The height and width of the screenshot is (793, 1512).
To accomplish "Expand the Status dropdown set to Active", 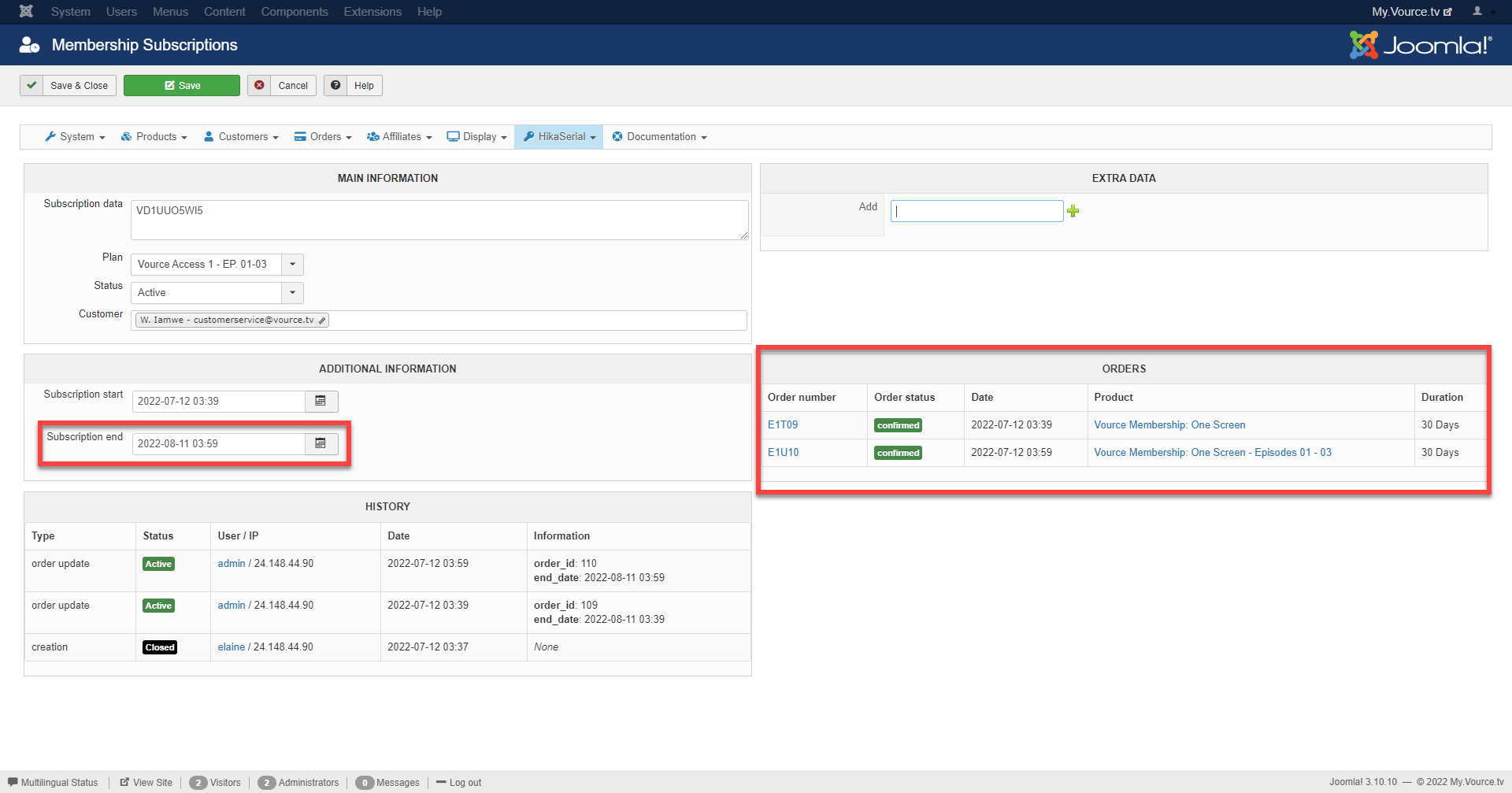I will 292,293.
